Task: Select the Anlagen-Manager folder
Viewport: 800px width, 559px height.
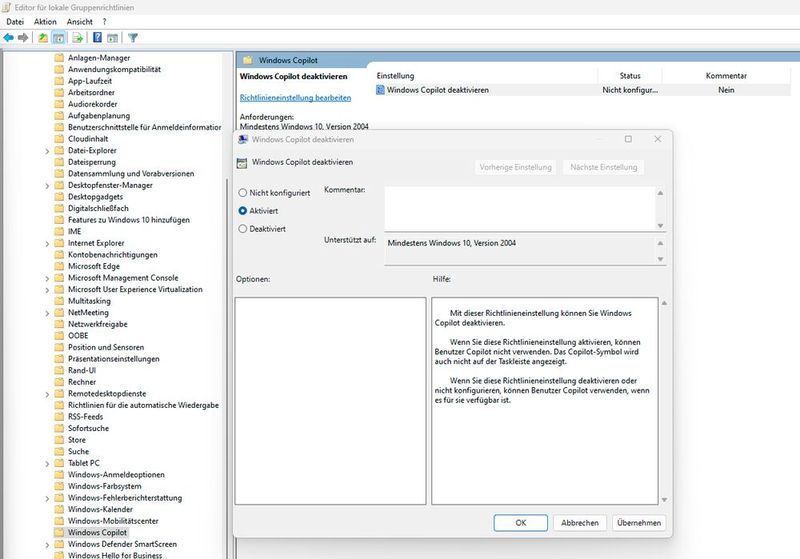Action: [98, 58]
